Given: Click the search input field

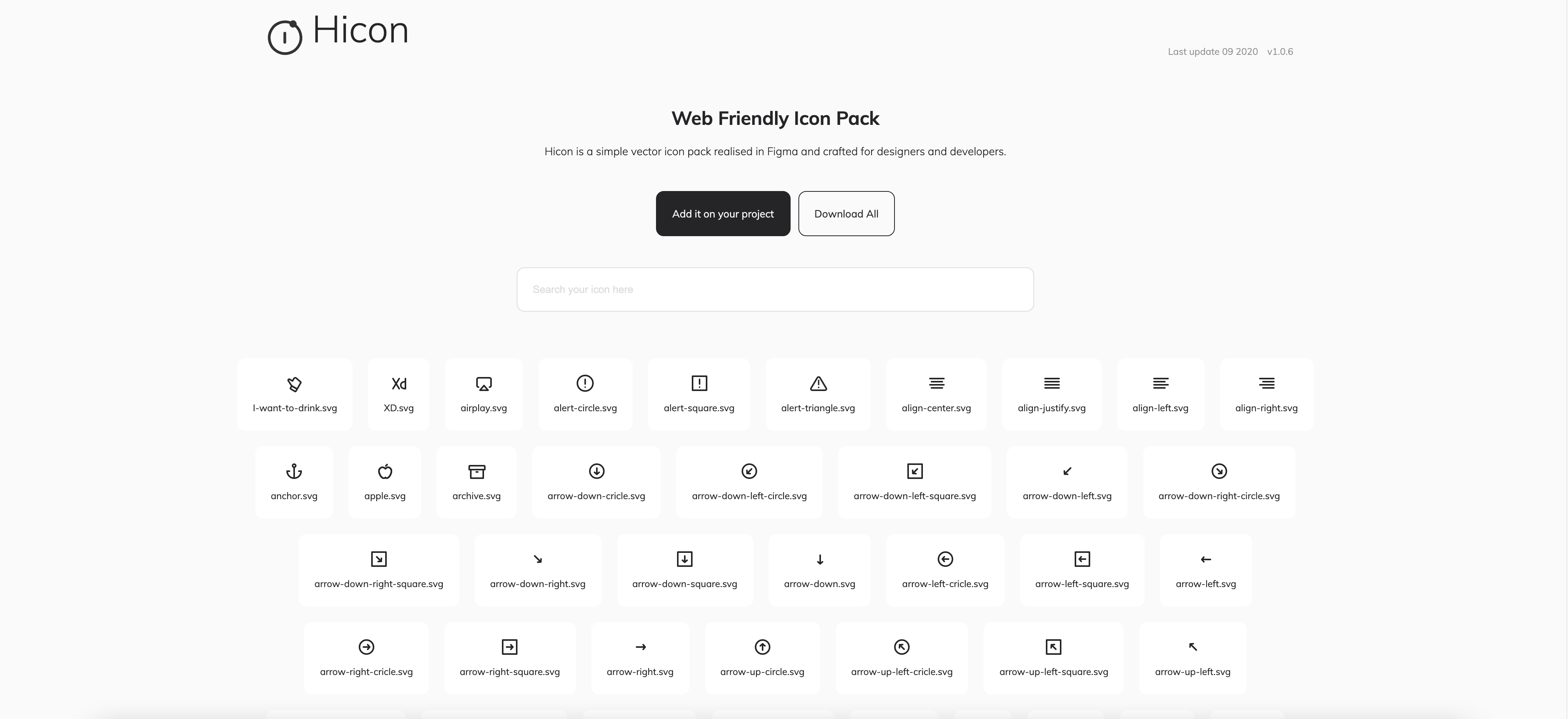Looking at the screenshot, I should [x=776, y=289].
